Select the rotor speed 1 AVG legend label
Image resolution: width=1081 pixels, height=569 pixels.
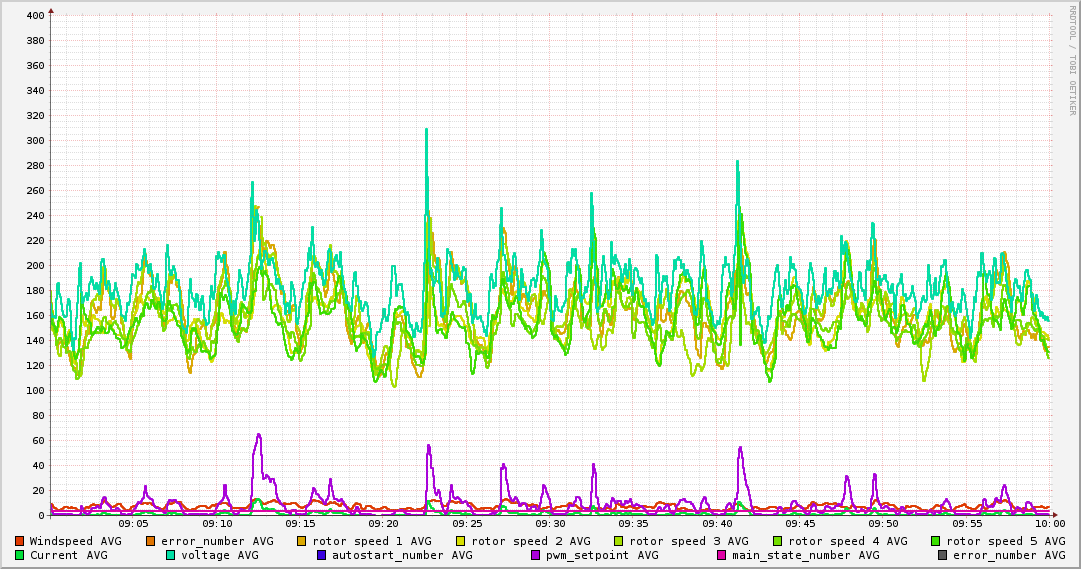[x=372, y=541]
